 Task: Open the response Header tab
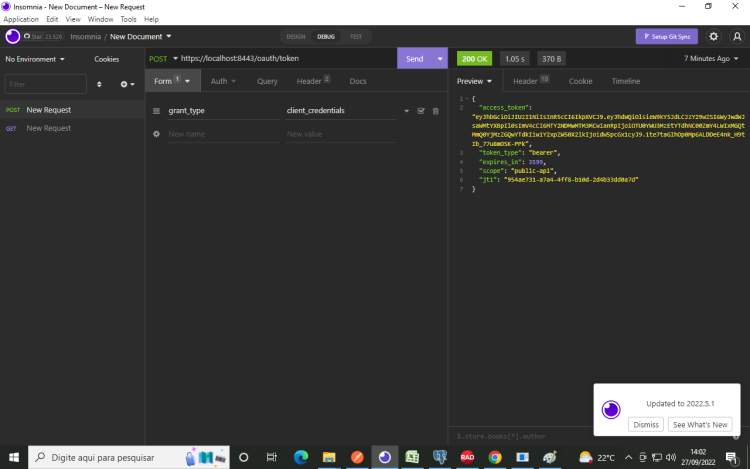coord(531,81)
